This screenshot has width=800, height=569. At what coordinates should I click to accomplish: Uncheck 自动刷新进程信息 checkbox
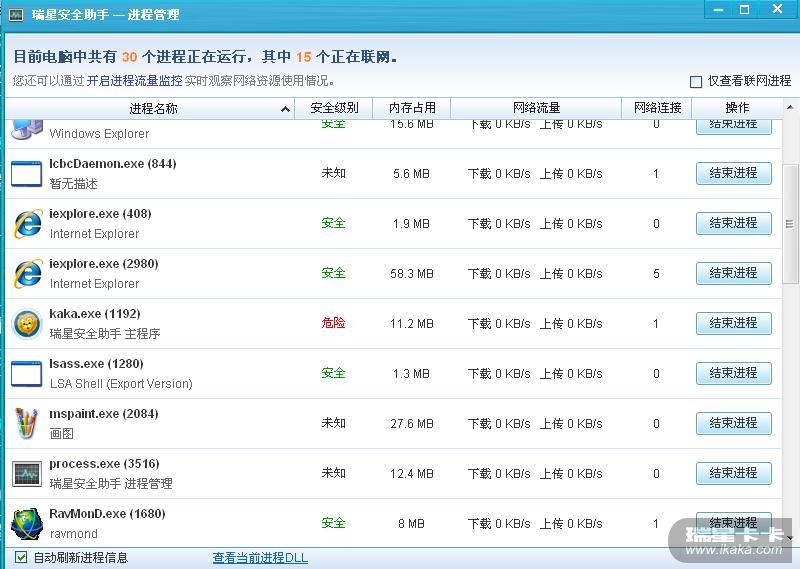pyautogui.click(x=21, y=557)
